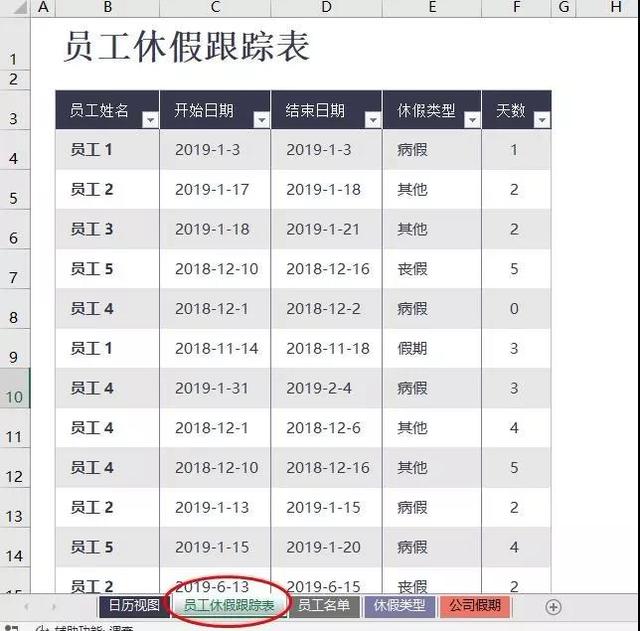
Task: Open the 开始日期 filter dropdown
Action: (x=262, y=120)
